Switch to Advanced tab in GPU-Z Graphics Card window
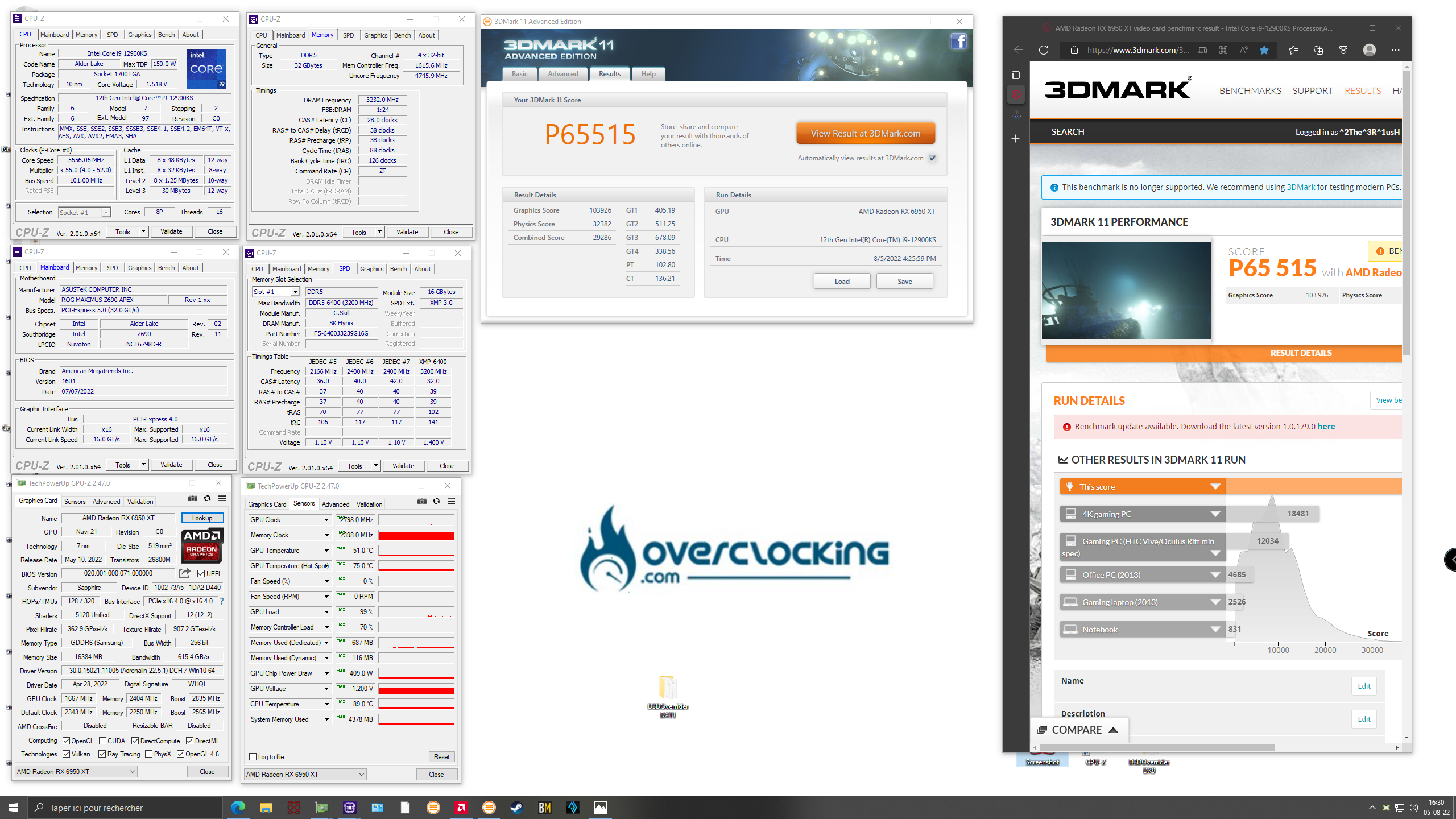This screenshot has height=819, width=1456. point(106,501)
